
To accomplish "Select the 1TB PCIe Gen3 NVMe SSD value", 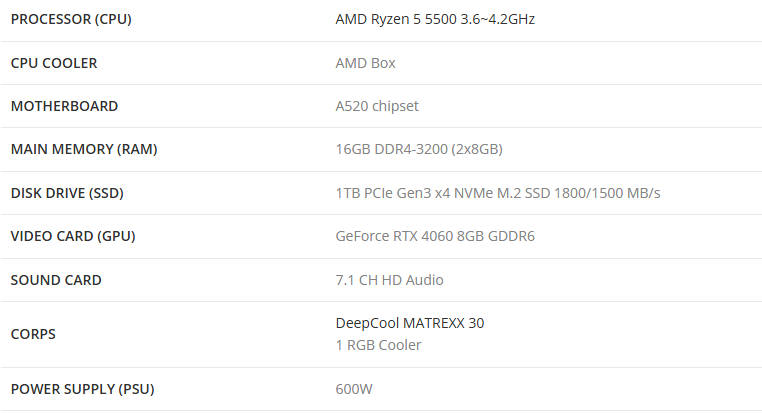I will click(x=498, y=193).
